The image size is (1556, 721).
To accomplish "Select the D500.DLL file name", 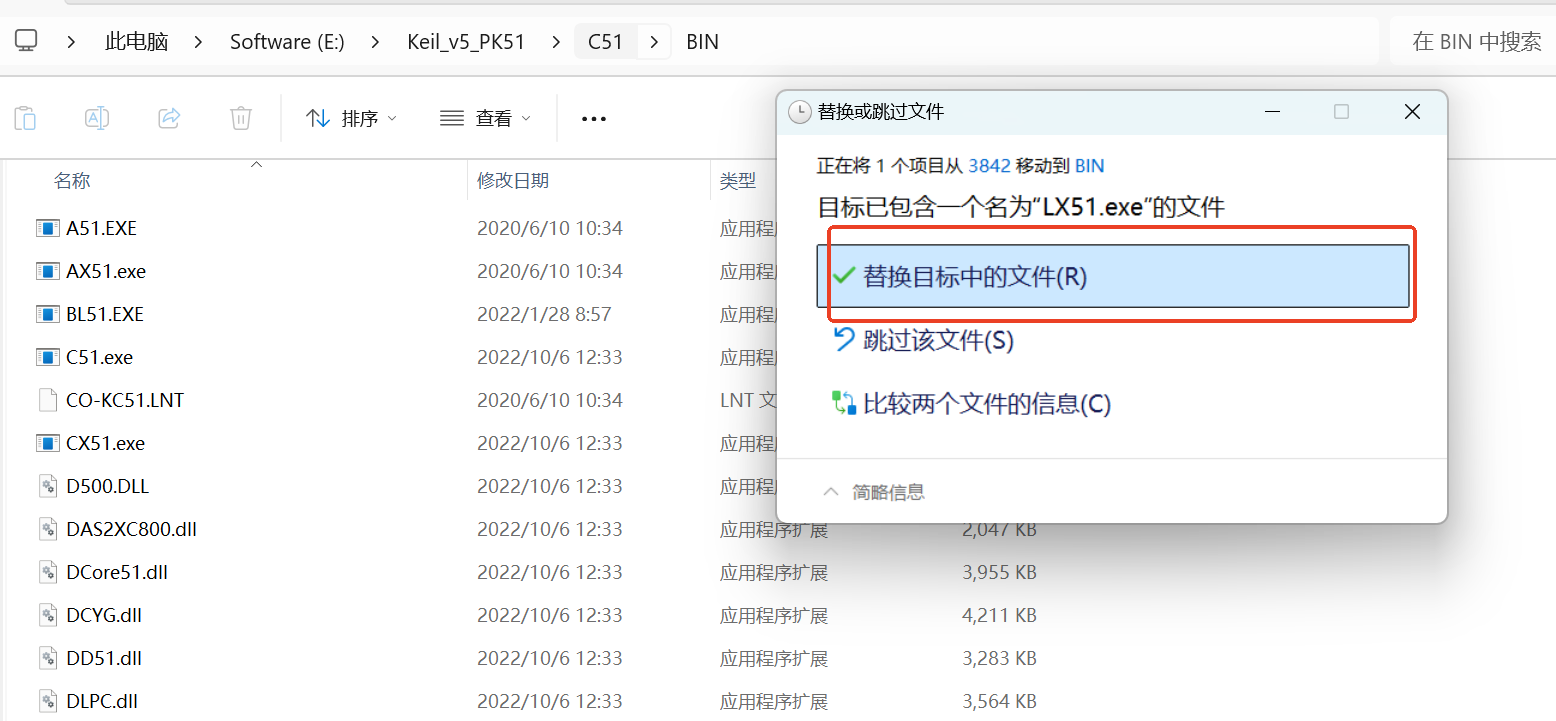I will tap(107, 486).
